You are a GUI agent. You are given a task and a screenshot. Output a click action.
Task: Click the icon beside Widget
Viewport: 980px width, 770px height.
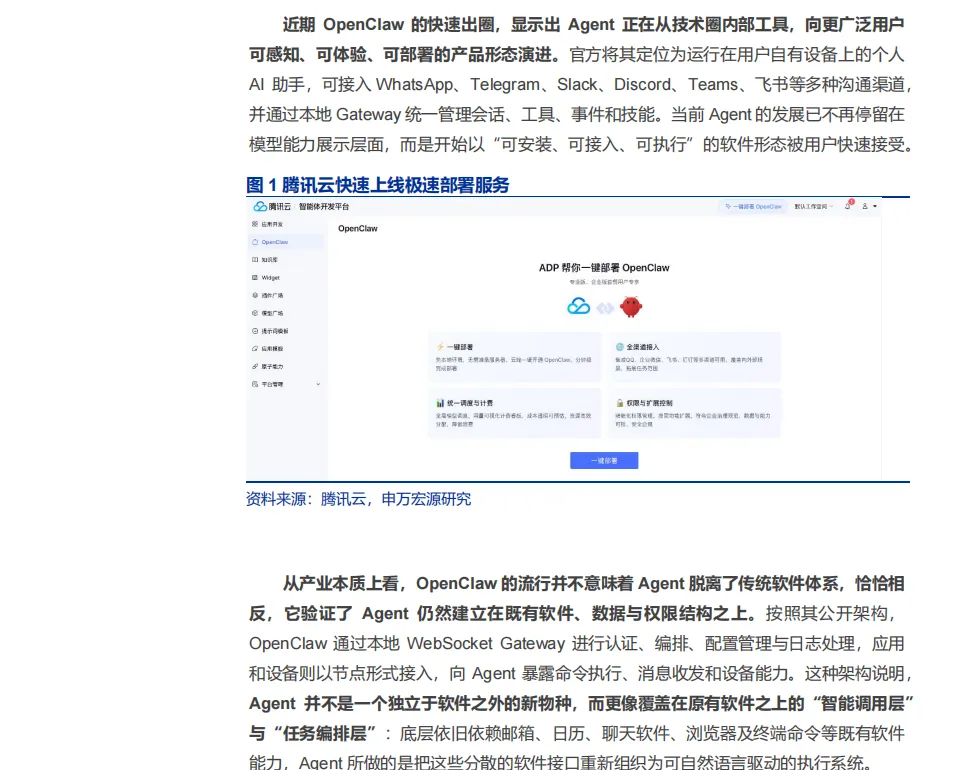(254, 278)
